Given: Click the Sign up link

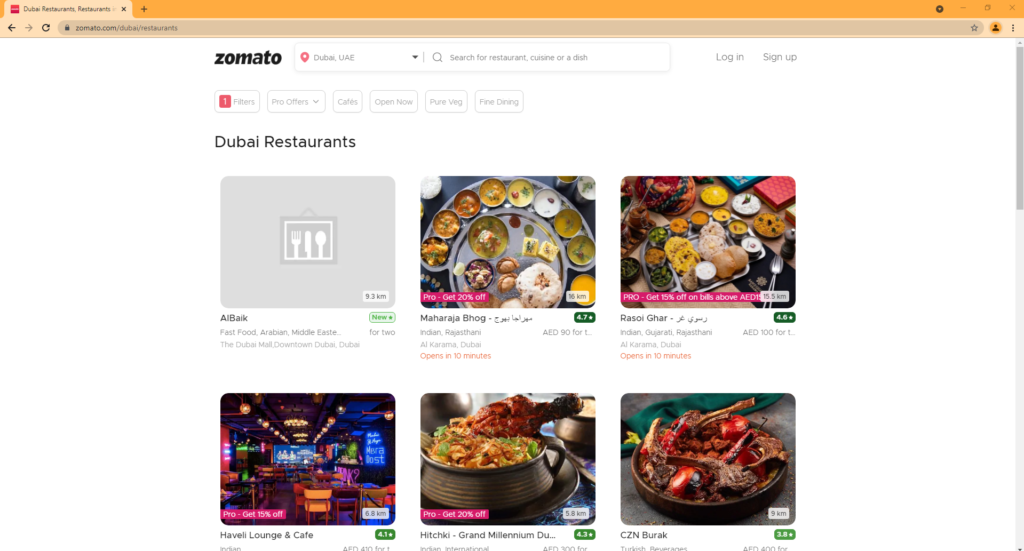Looking at the screenshot, I should coord(779,57).
